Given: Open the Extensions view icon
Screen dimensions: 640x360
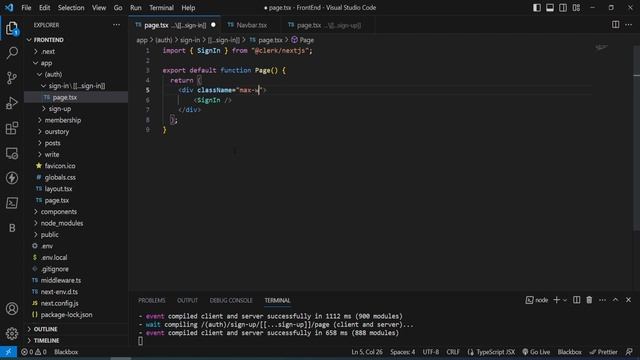Looking at the screenshot, I should [12, 128].
